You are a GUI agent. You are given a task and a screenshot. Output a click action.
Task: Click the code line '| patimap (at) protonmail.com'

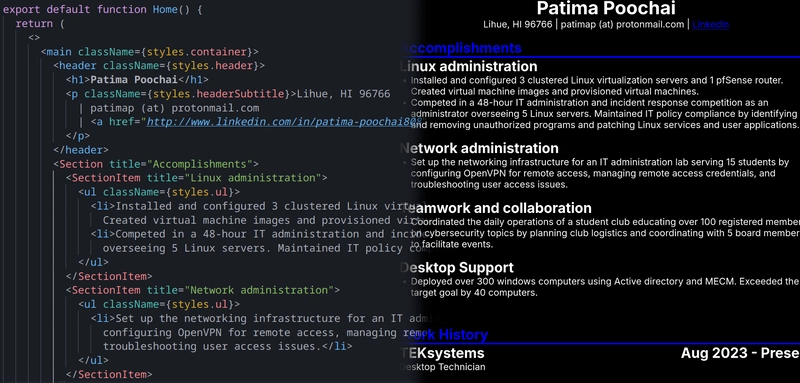169,108
